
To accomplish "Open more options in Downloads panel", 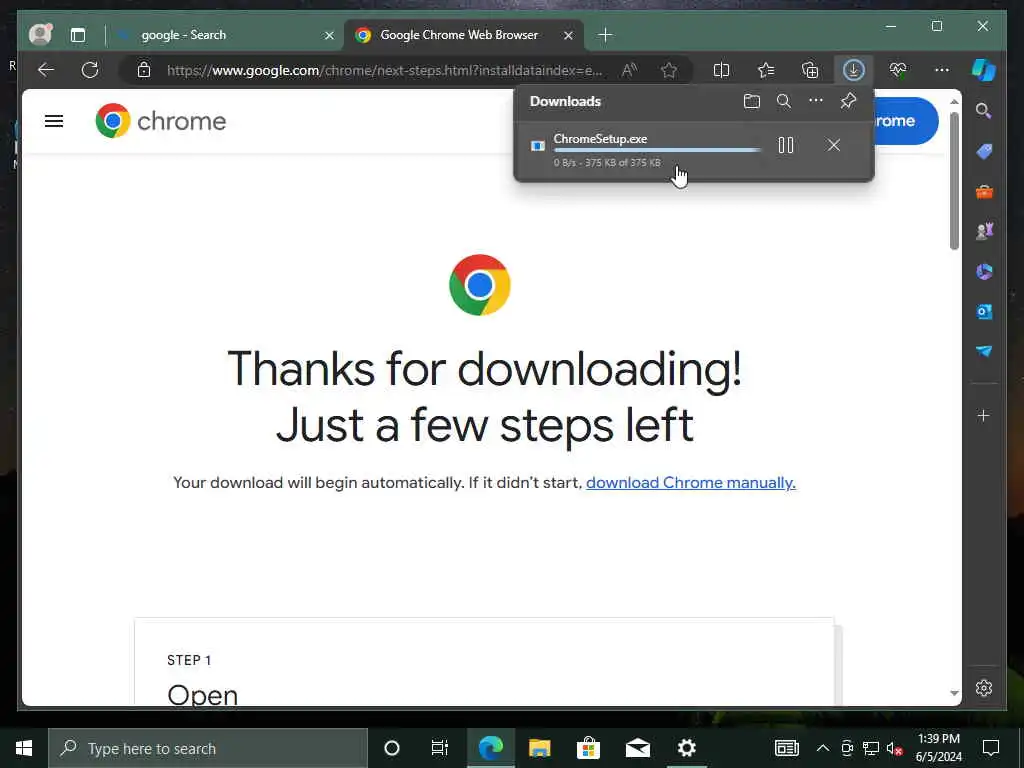I will coord(816,101).
